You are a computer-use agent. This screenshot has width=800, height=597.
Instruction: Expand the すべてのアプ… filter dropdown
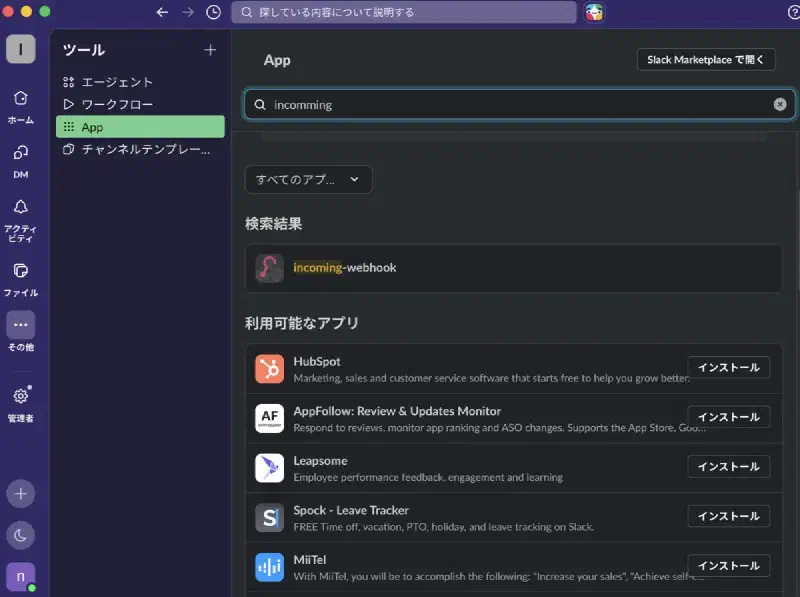[x=309, y=180]
